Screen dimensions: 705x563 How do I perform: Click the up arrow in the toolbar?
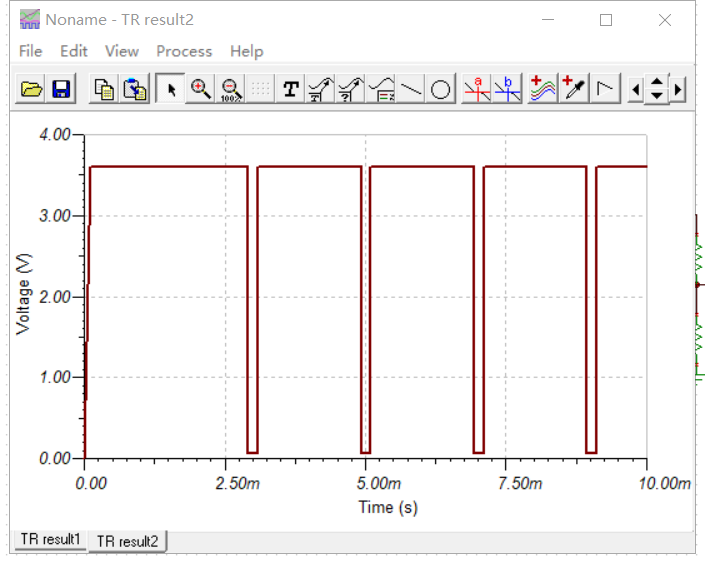pyautogui.click(x=657, y=82)
